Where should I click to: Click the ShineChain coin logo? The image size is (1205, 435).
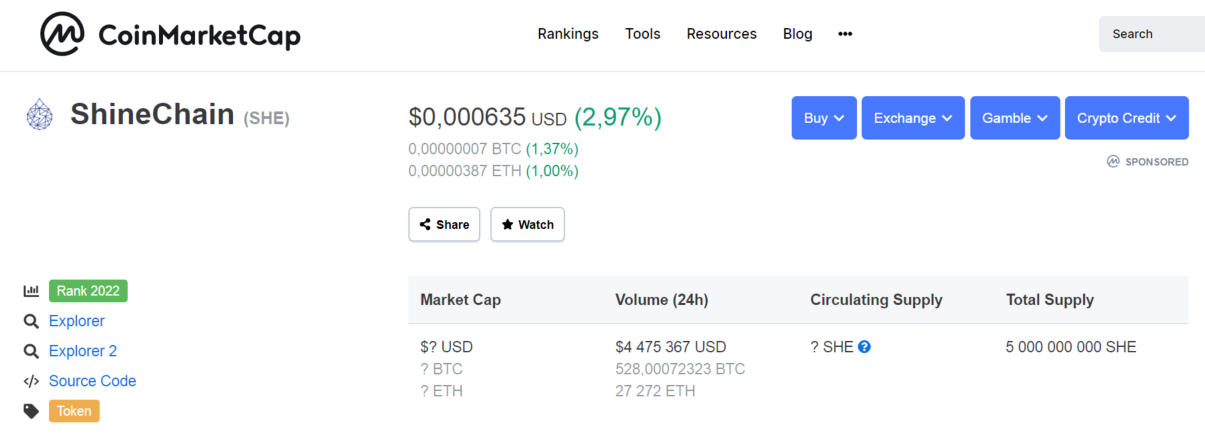coord(39,115)
